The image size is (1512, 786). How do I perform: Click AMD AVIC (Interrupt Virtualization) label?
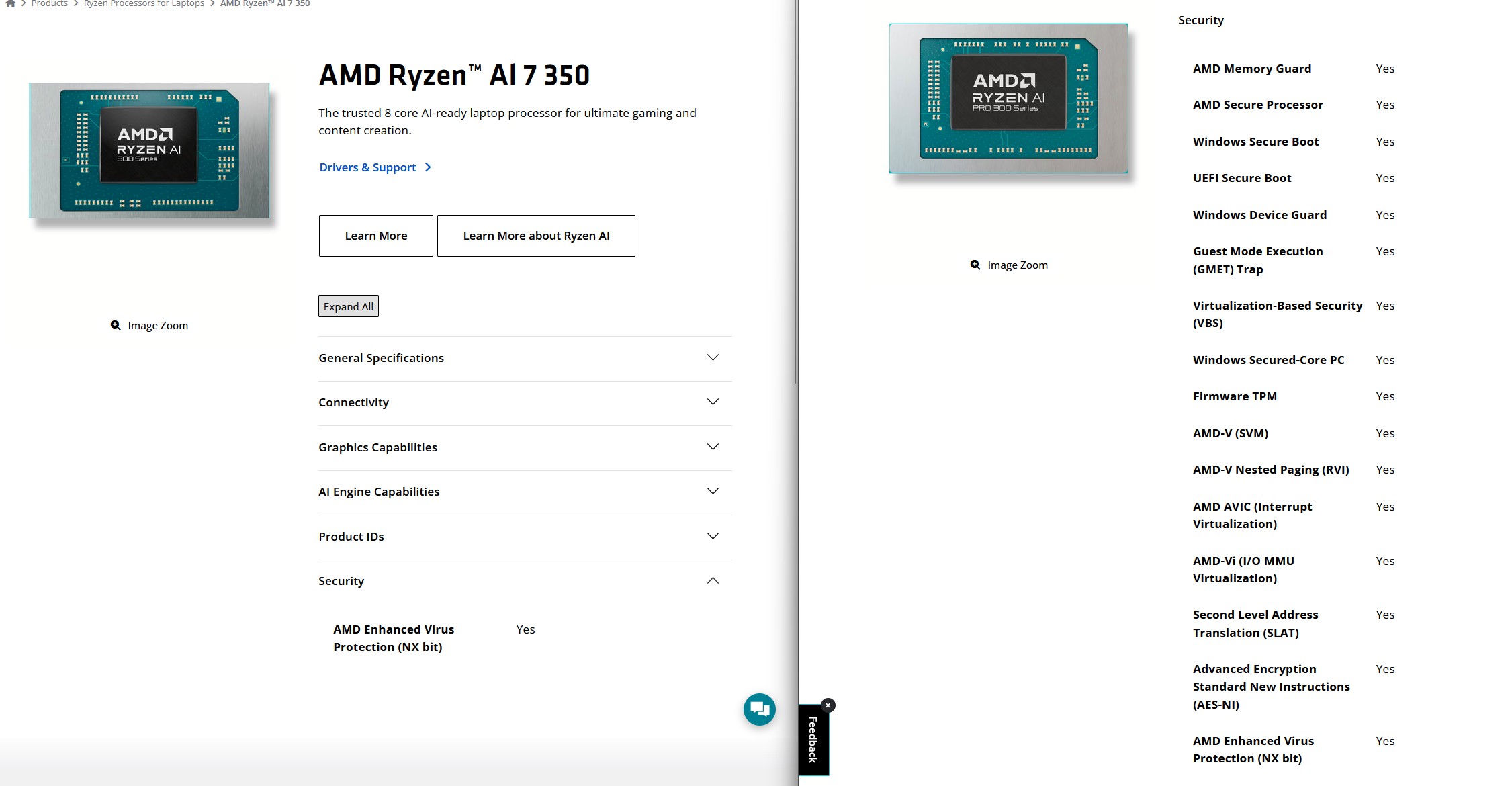pos(1253,515)
